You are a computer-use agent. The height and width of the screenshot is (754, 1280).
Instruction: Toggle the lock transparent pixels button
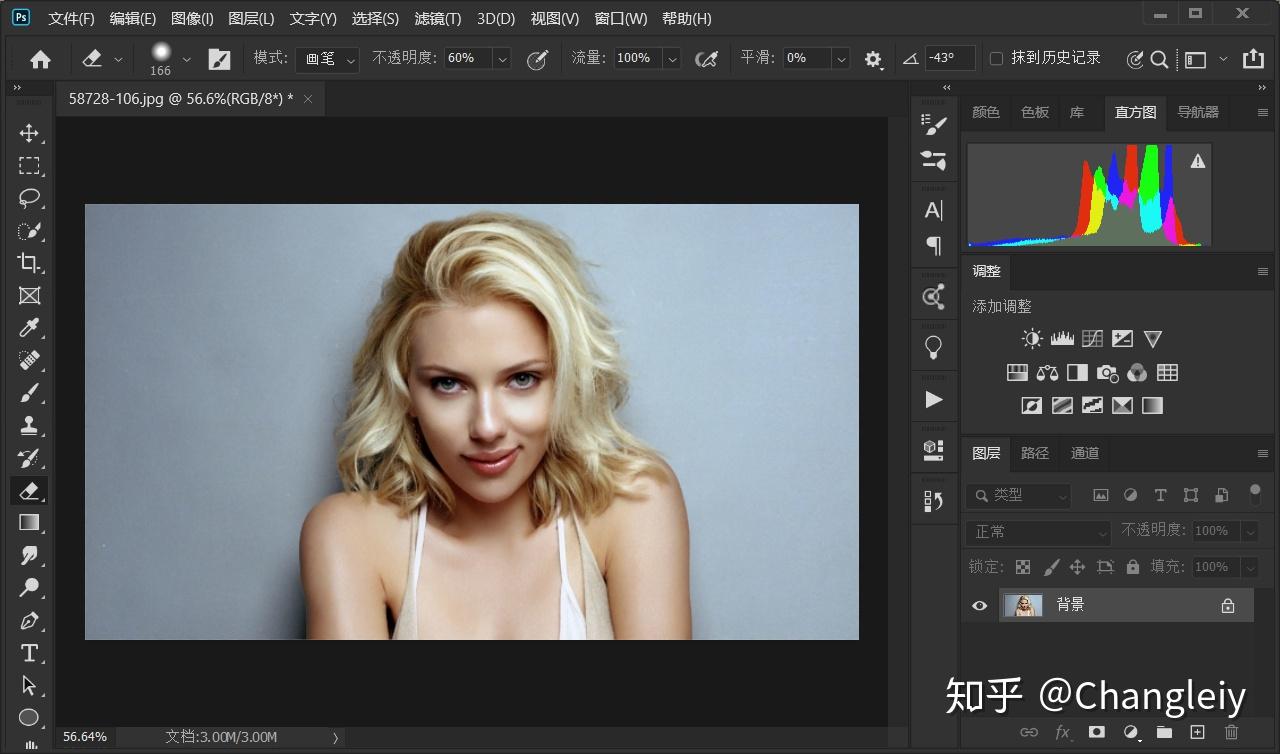(1023, 567)
